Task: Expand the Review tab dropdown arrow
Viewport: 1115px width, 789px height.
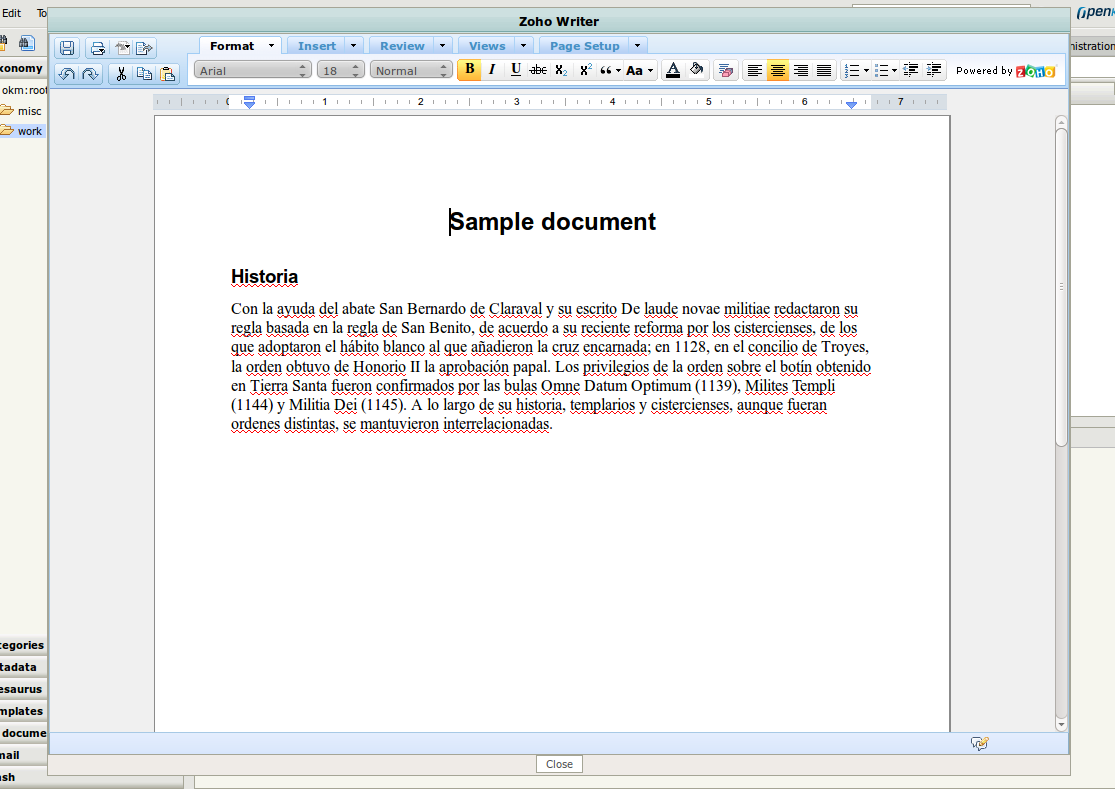Action: point(442,45)
